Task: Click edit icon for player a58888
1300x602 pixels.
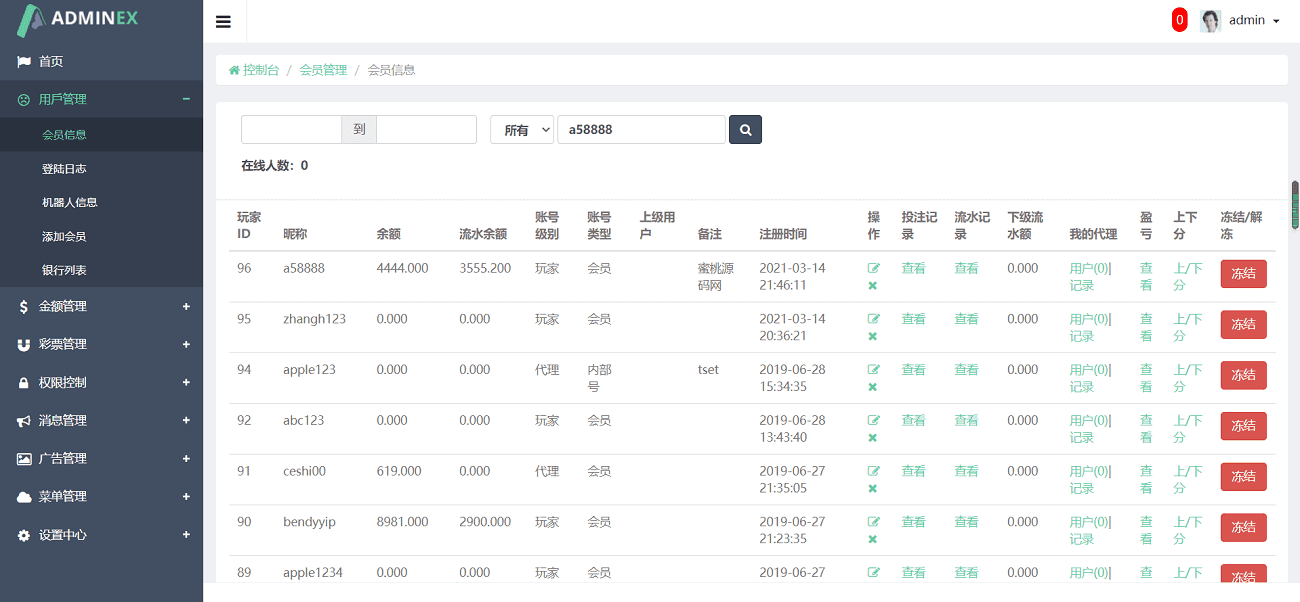Action: pyautogui.click(x=873, y=268)
